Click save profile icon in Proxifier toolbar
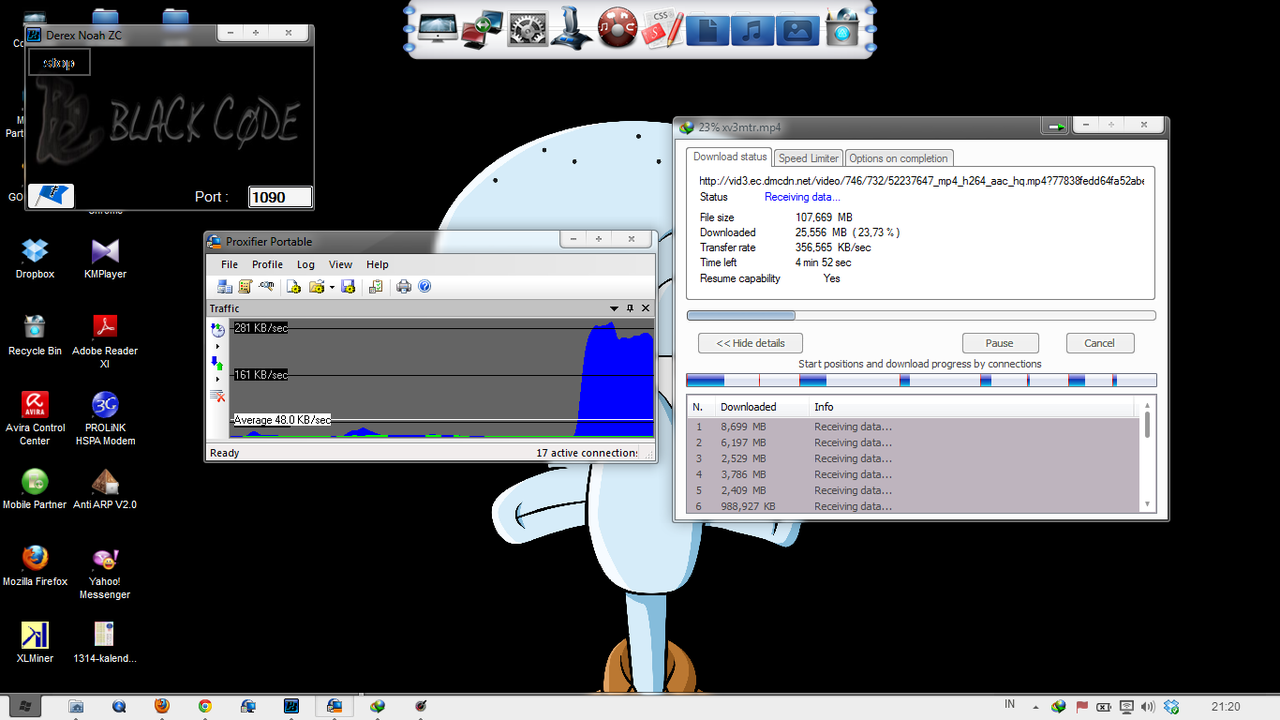The image size is (1280, 720). point(348,287)
